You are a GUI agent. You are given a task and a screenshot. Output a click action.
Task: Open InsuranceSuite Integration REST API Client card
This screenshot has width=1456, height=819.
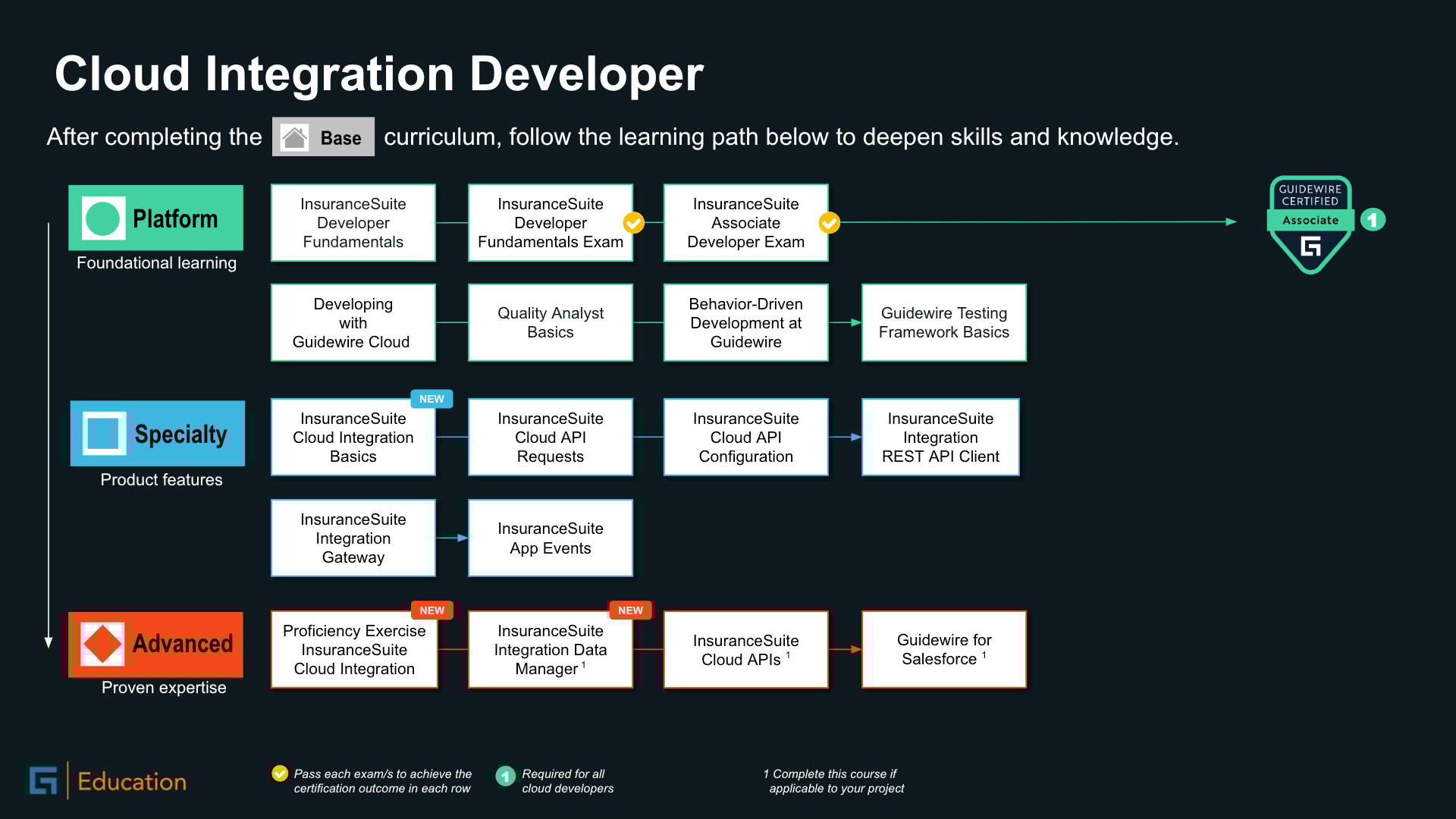click(940, 438)
